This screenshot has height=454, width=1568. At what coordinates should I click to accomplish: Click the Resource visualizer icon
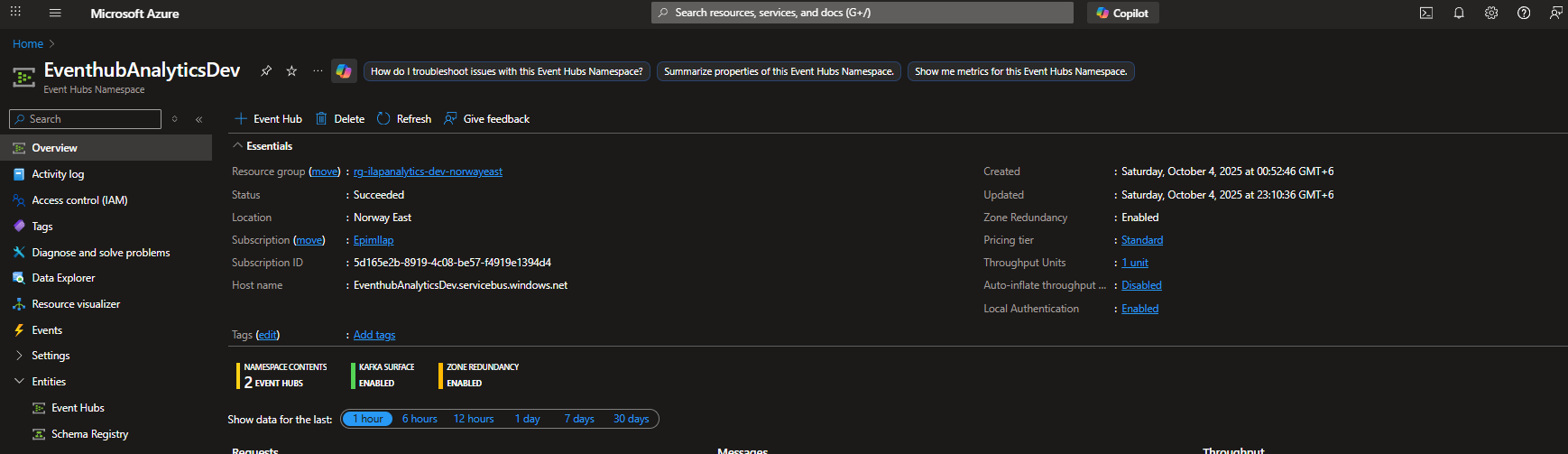18,304
